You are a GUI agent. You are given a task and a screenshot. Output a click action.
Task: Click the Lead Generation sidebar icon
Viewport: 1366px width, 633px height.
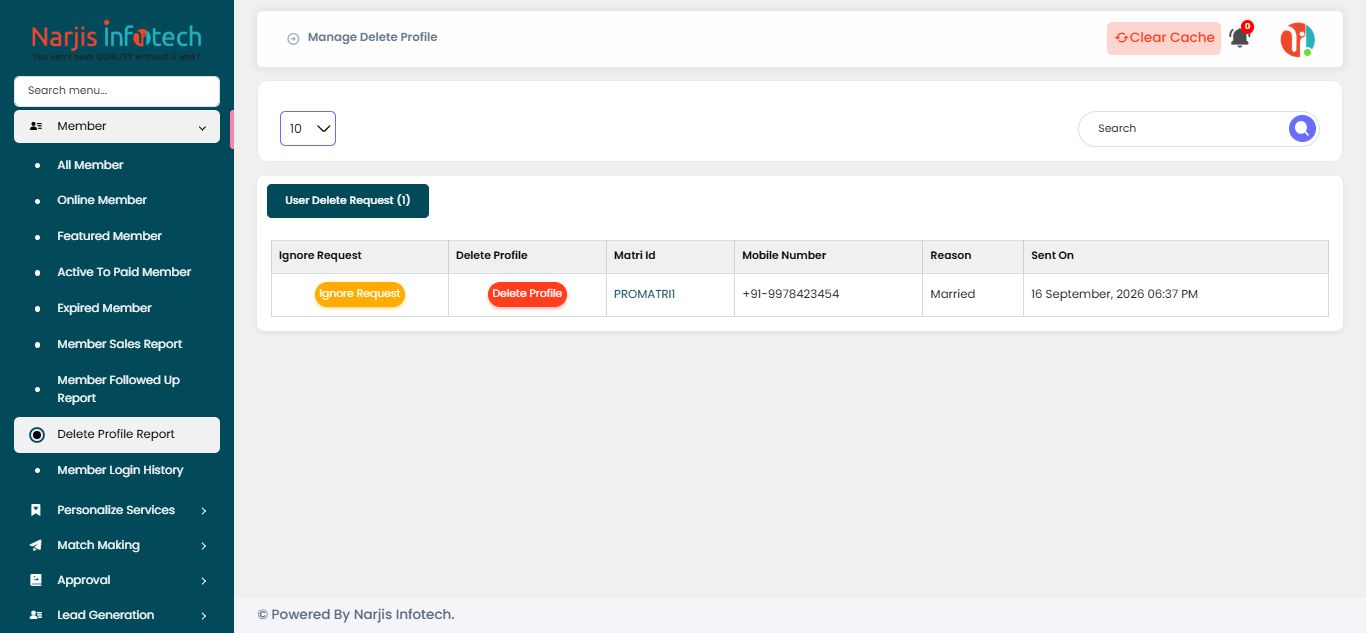[x=36, y=615]
